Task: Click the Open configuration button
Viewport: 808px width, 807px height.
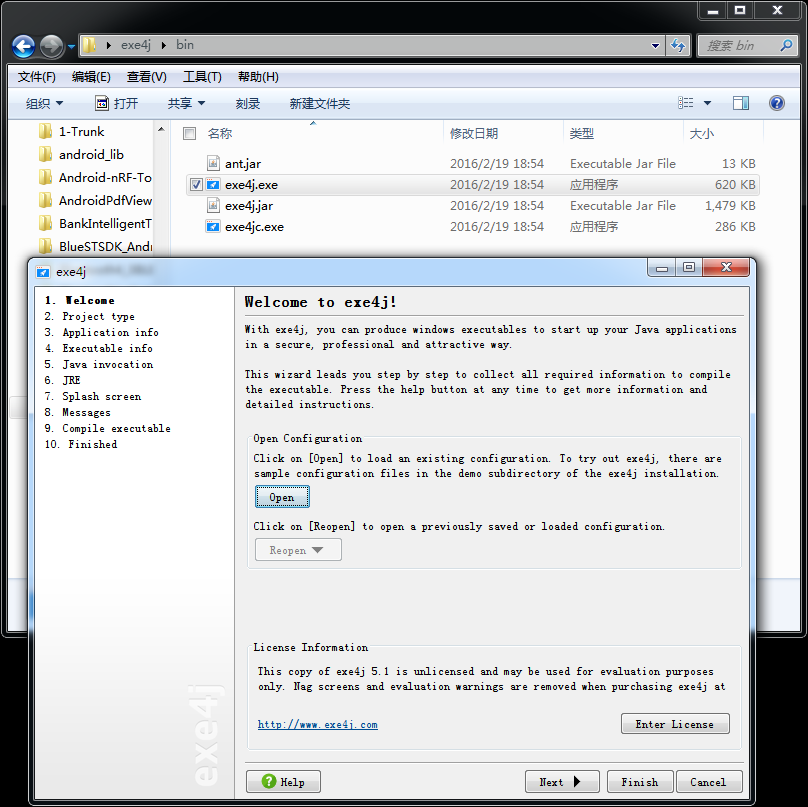Action: 282,497
